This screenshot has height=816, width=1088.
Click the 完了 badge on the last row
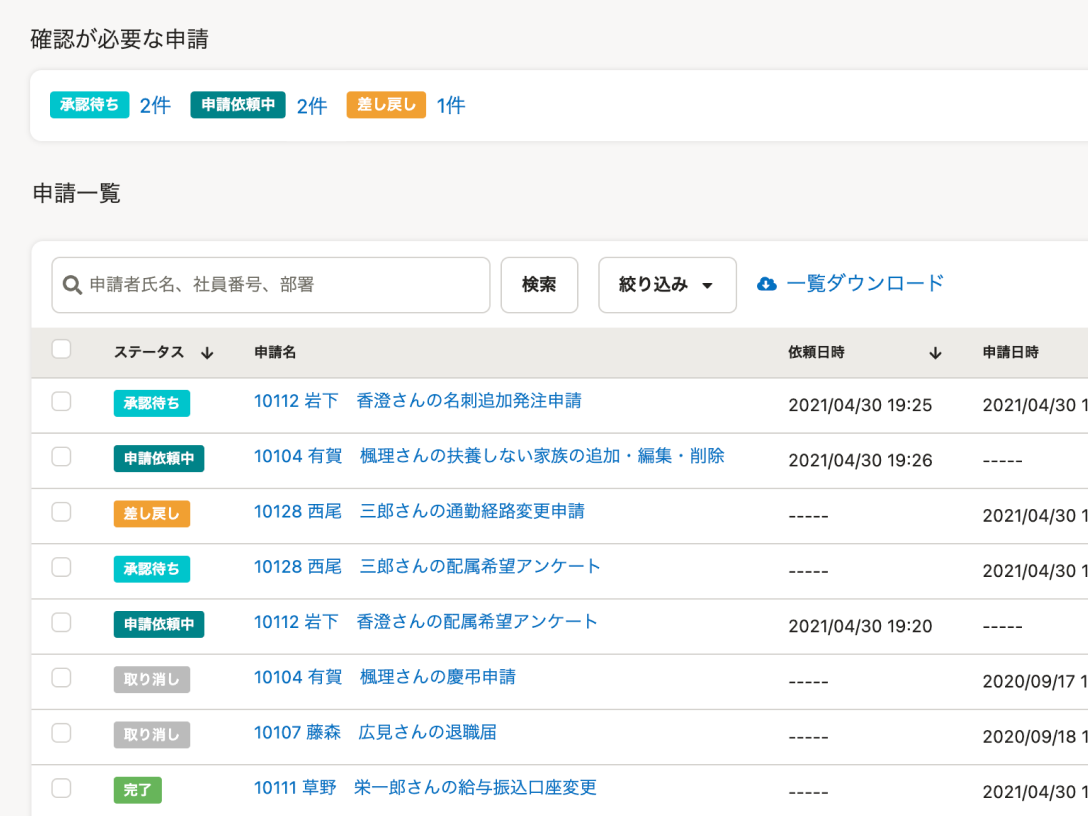pos(137,789)
